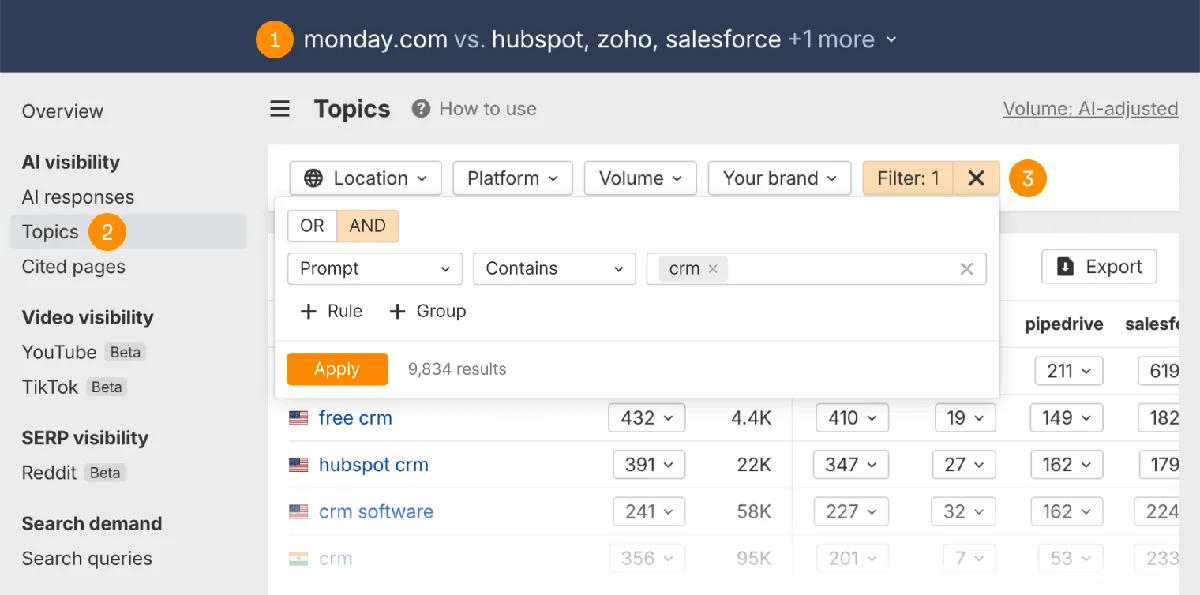
Task: Open the hamburger menu beside Topics
Action: coord(280,109)
